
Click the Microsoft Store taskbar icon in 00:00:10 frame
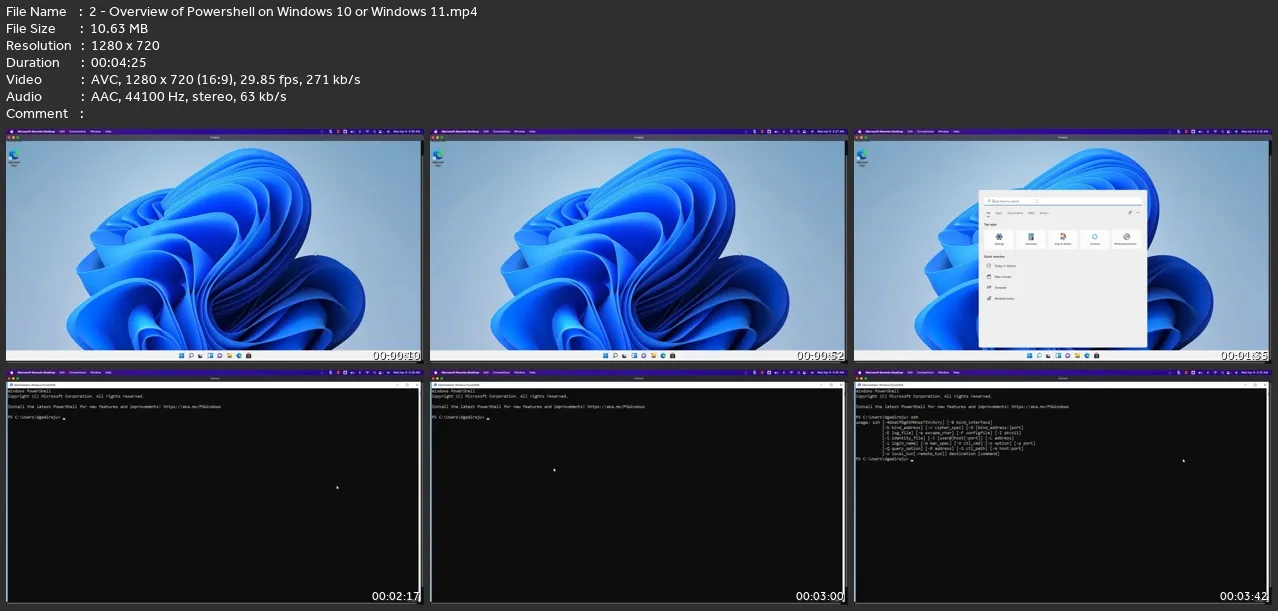coord(248,355)
